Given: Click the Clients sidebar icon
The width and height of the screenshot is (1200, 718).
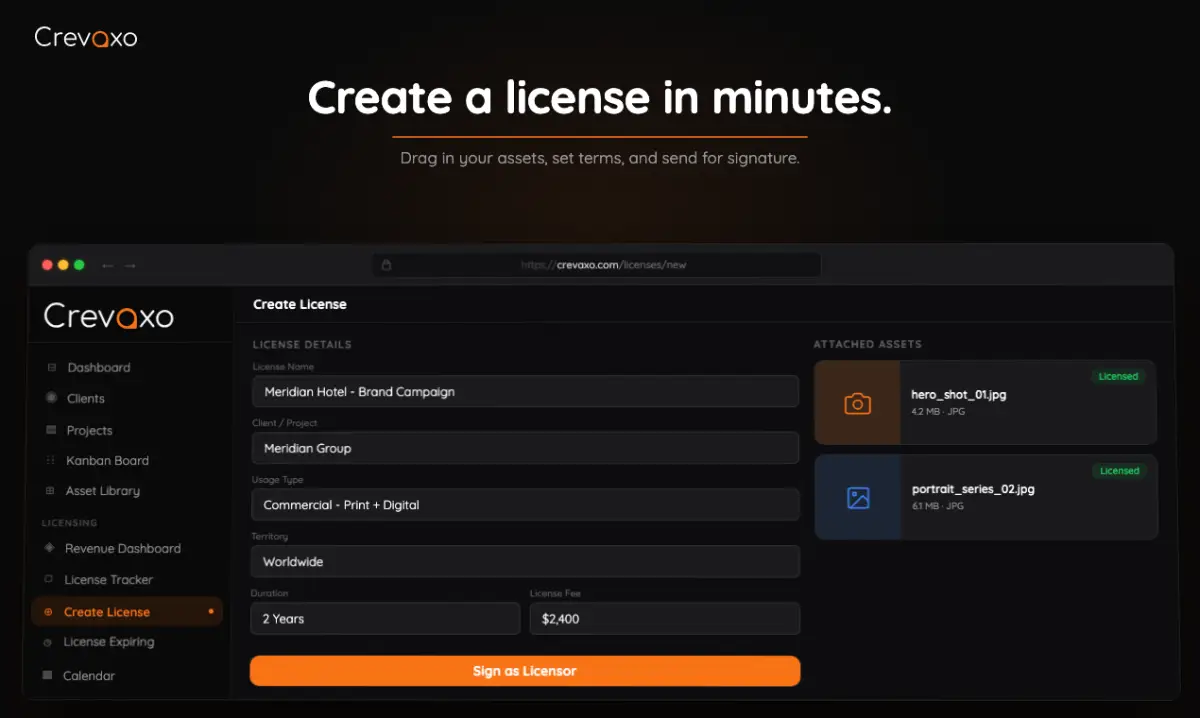Looking at the screenshot, I should coord(51,398).
